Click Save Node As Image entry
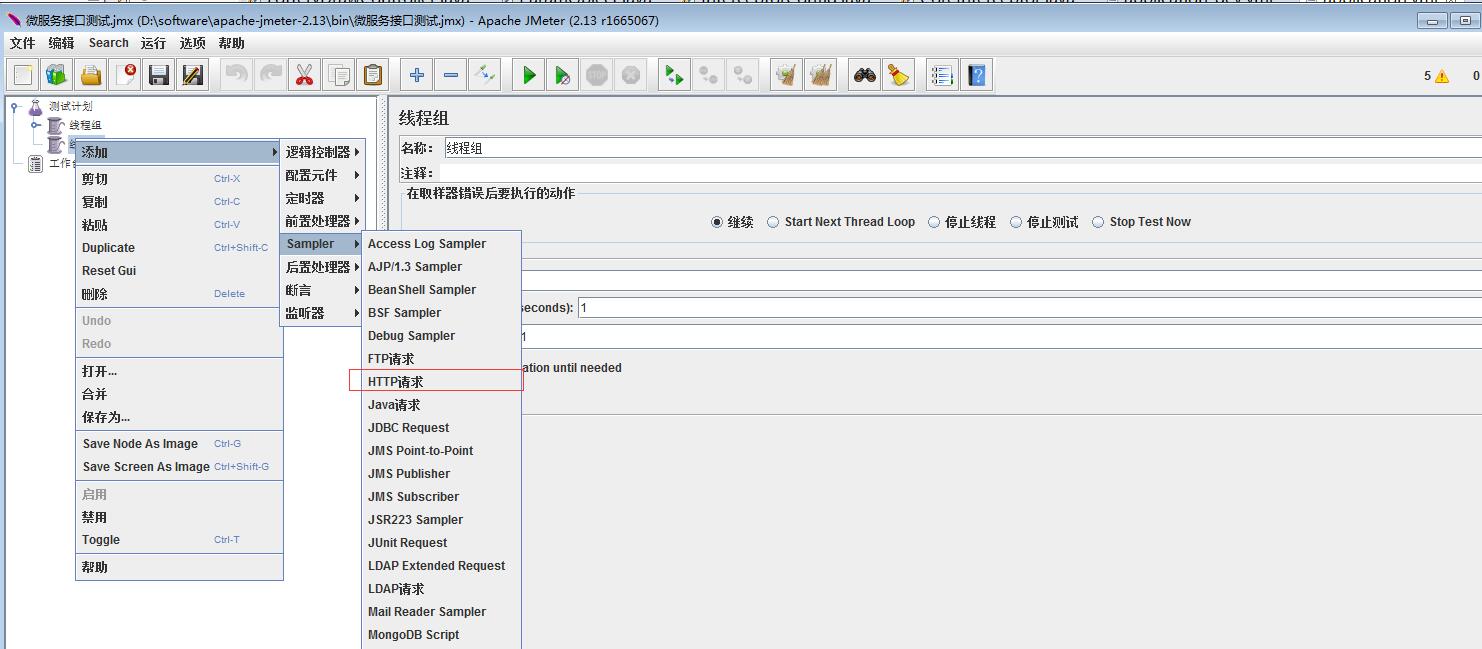Viewport: 1482px width, 649px height. (x=179, y=444)
